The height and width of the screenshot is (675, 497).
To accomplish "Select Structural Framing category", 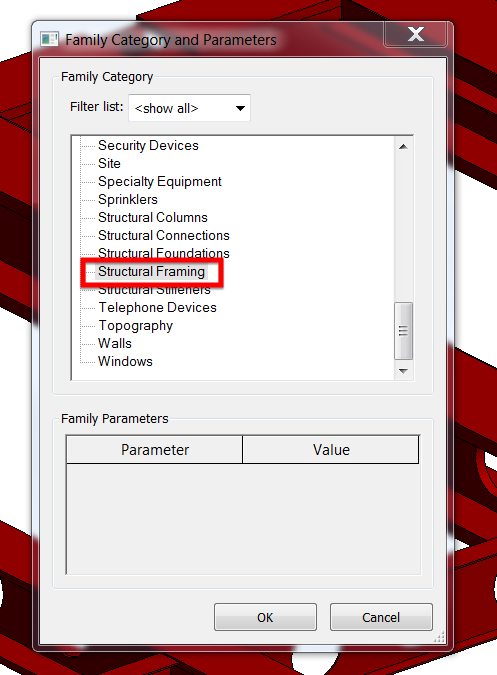I will click(x=151, y=272).
